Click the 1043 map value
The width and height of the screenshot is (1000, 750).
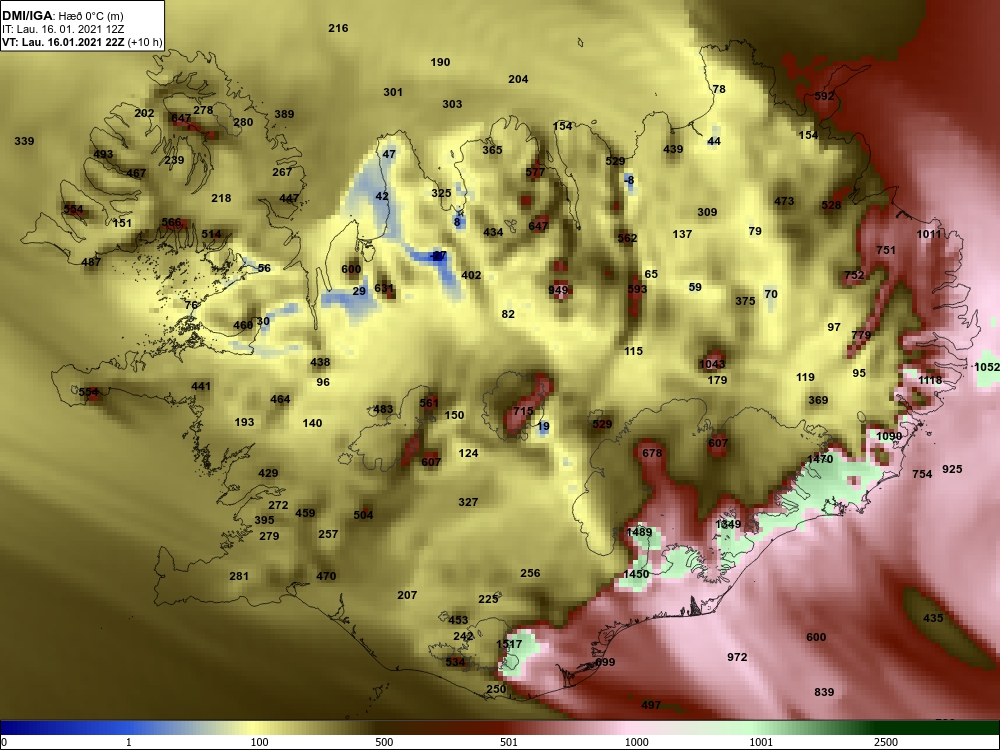(x=712, y=364)
